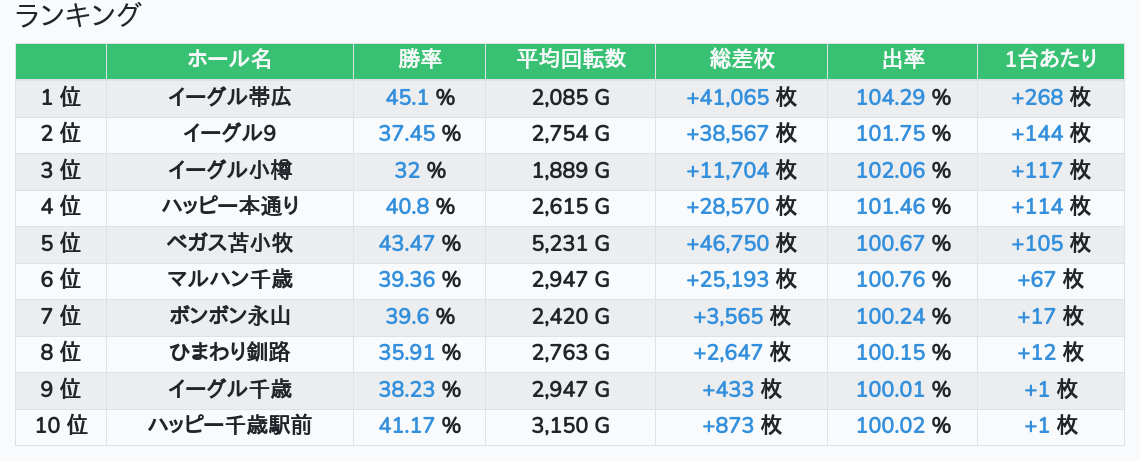Click the ベガス苫小牧 hall name

(230, 243)
